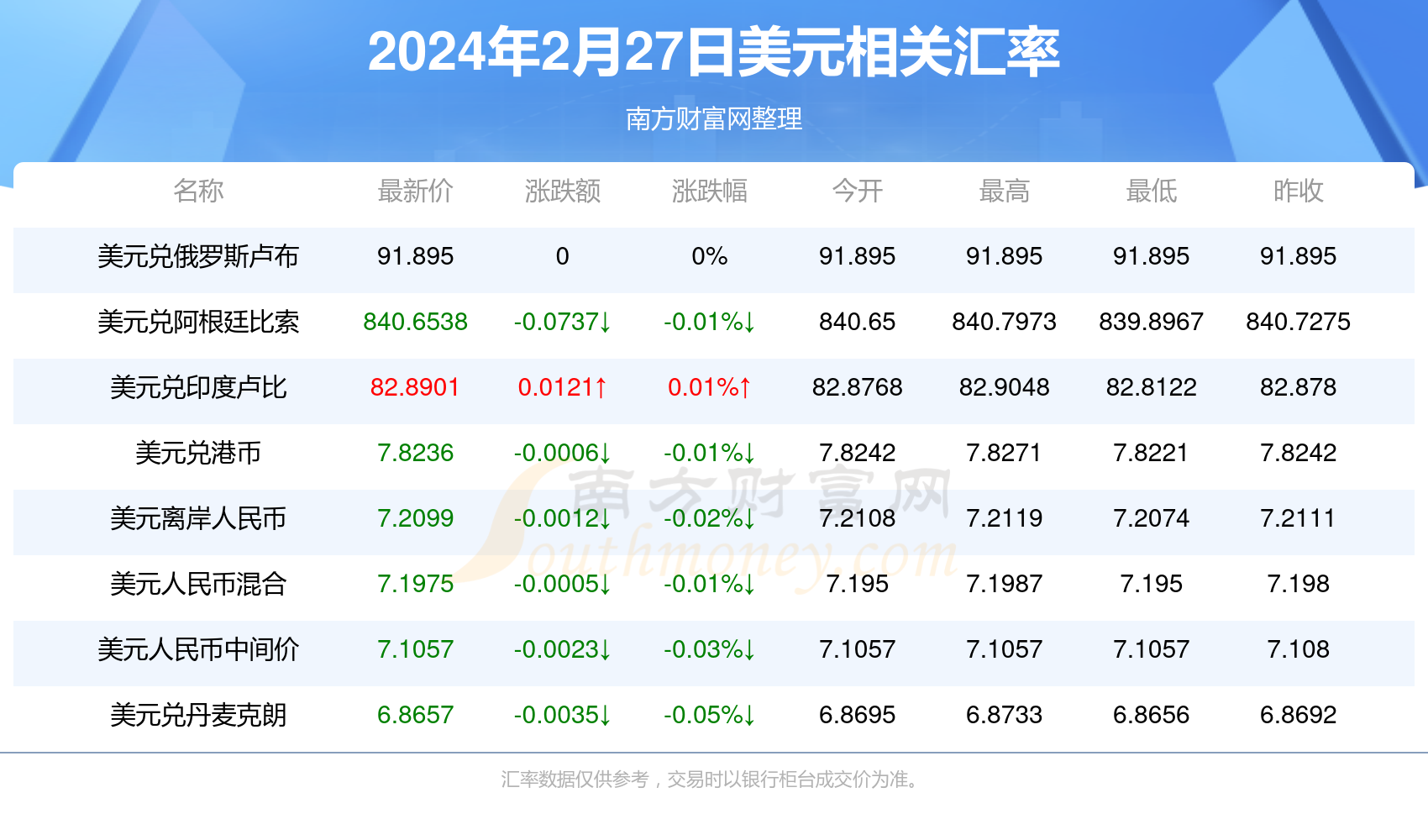Click the row name 美元兑阿根廷比索
1428x840 pixels.
pos(198,322)
